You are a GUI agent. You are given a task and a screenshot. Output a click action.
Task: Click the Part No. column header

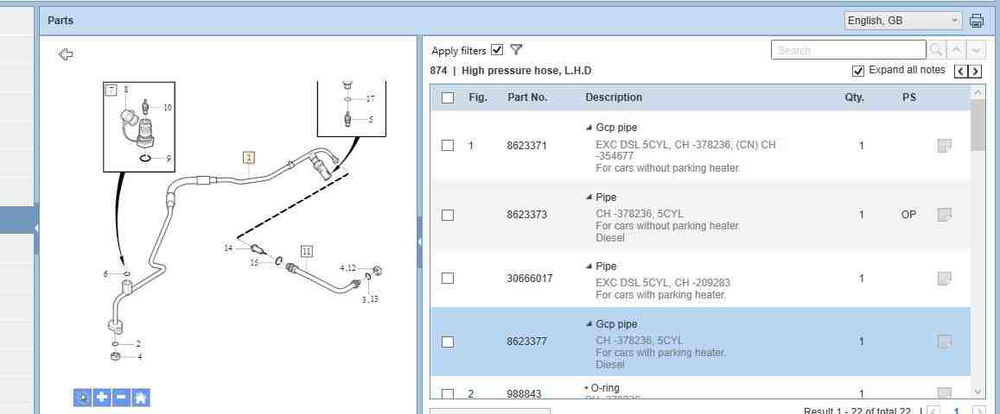click(x=527, y=98)
